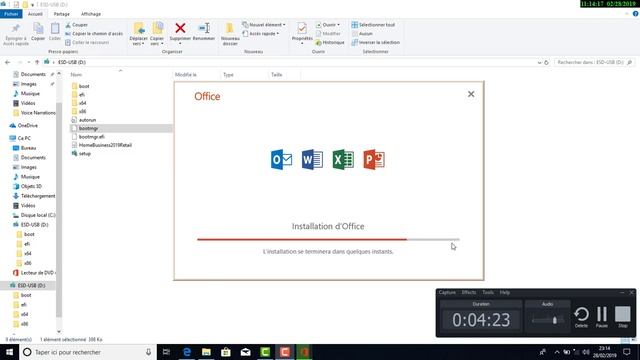Click Sélectionner tout in ribbon
The height and width of the screenshot is (360, 640).
373,25
